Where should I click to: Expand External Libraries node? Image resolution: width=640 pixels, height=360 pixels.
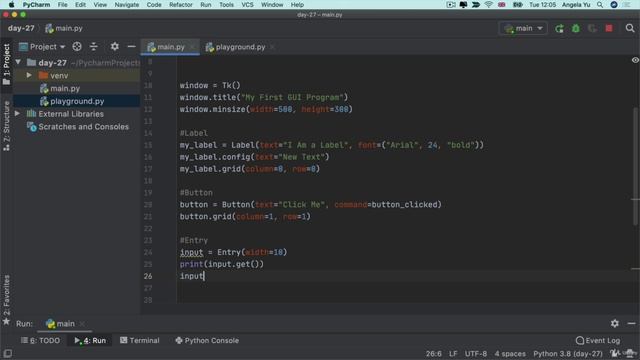[x=18, y=113]
